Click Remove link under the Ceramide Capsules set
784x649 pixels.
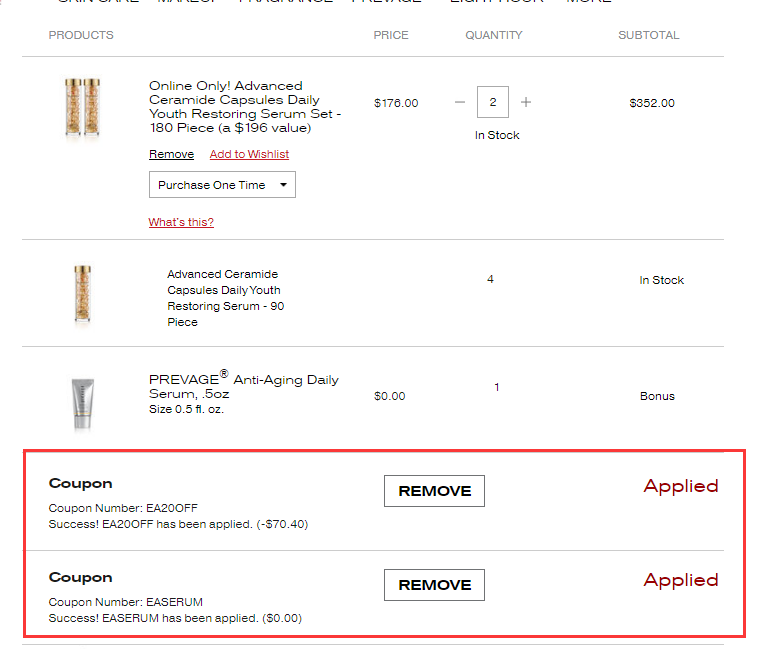click(x=171, y=154)
